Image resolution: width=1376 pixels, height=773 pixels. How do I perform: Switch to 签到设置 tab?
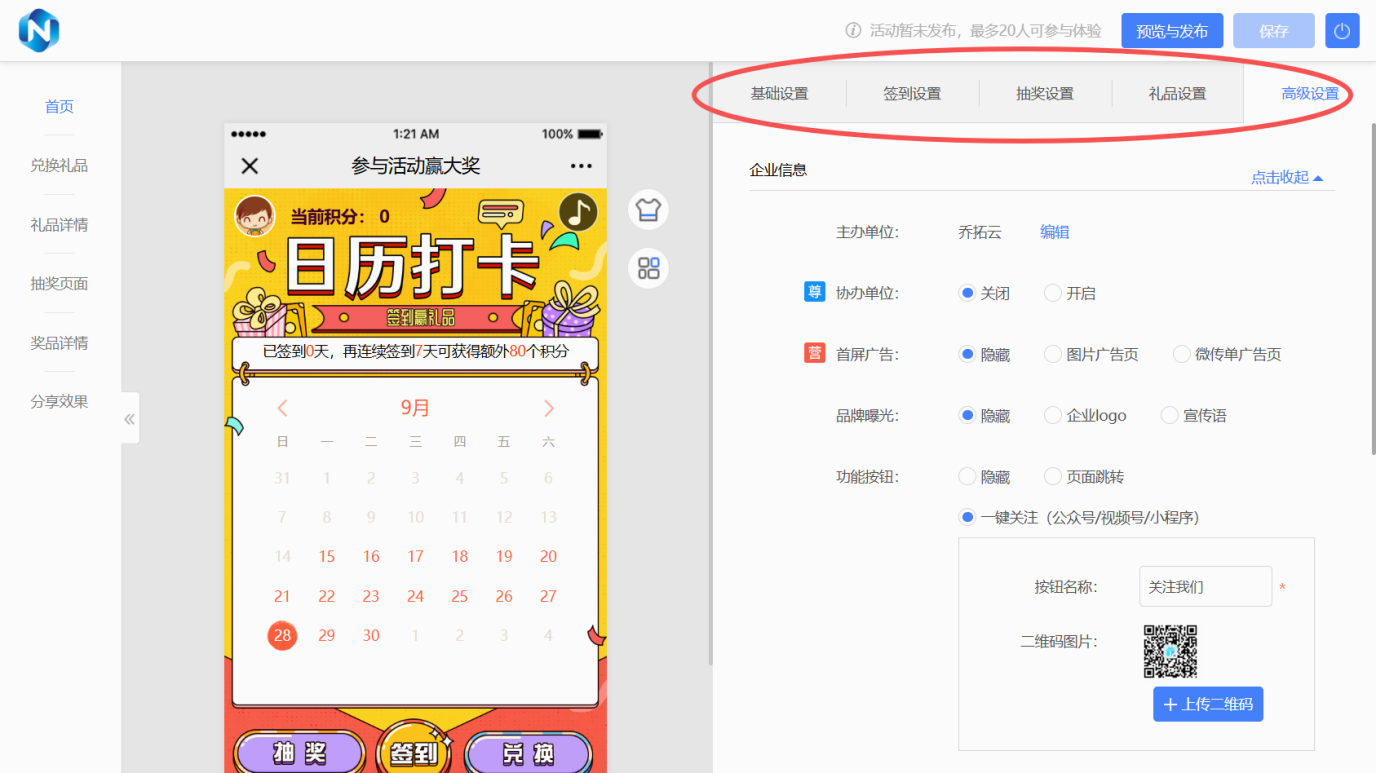click(912, 94)
